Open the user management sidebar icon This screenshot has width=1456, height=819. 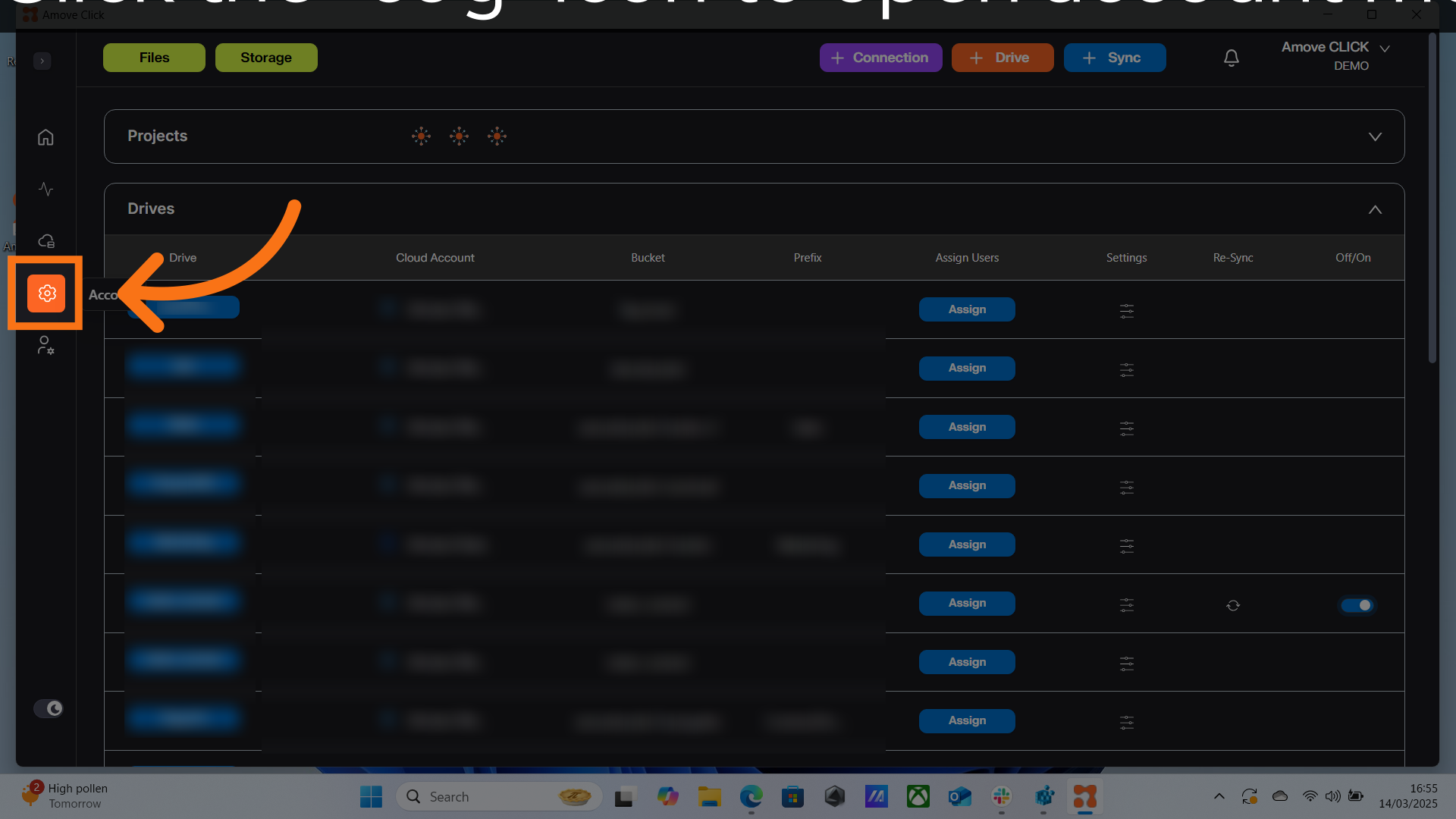(45, 346)
